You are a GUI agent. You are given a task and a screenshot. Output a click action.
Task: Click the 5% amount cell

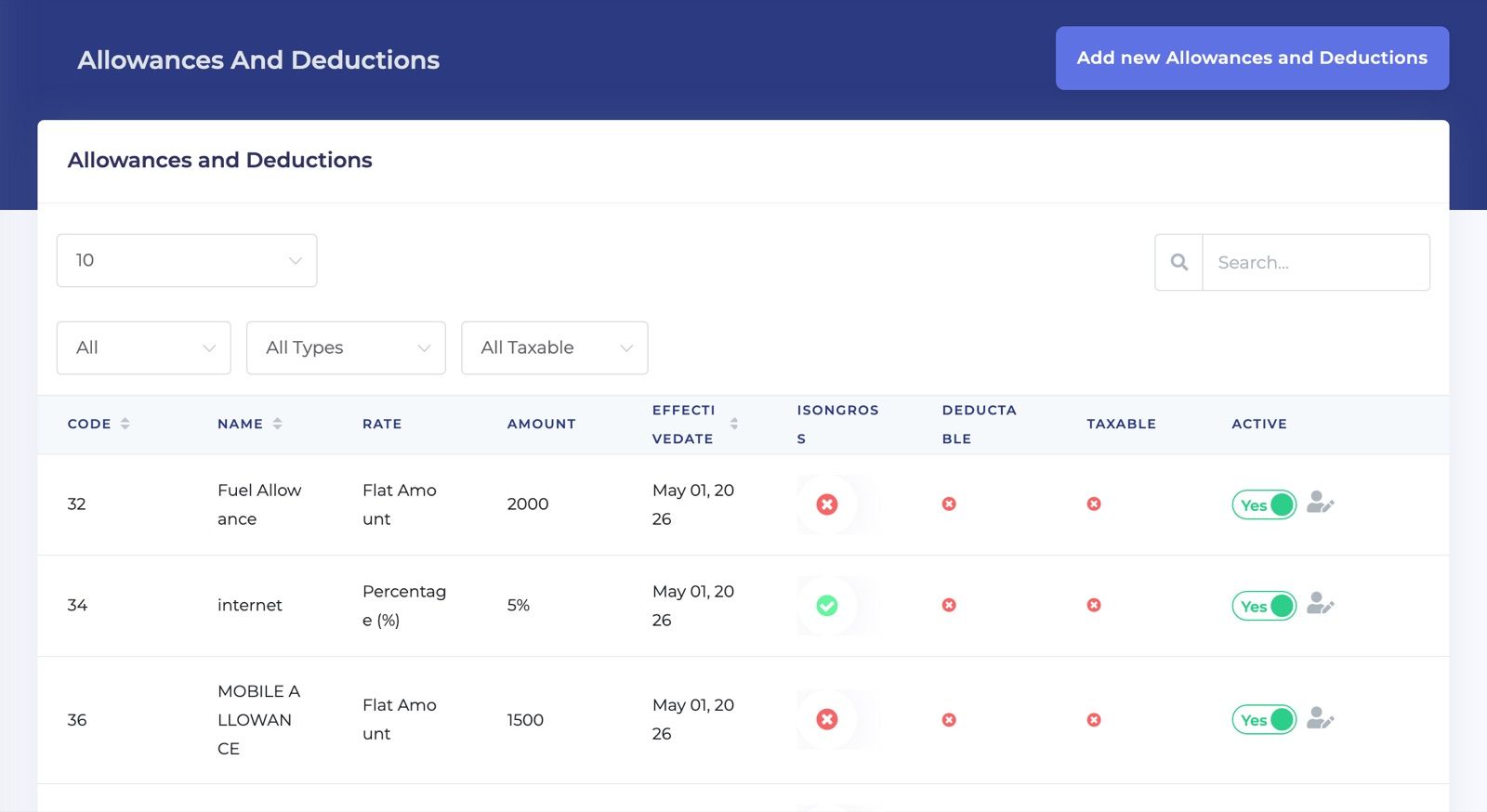(519, 605)
